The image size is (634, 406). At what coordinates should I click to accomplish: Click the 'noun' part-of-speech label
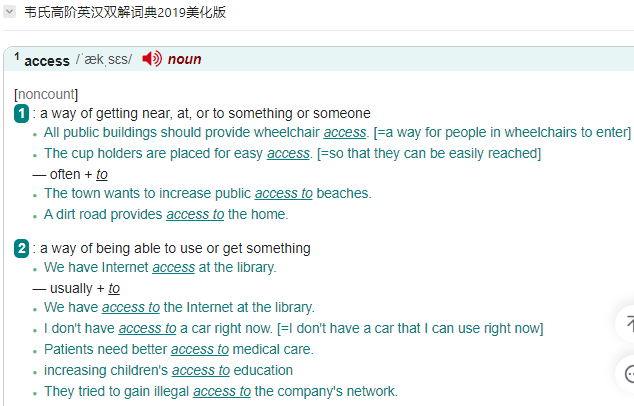point(184,59)
